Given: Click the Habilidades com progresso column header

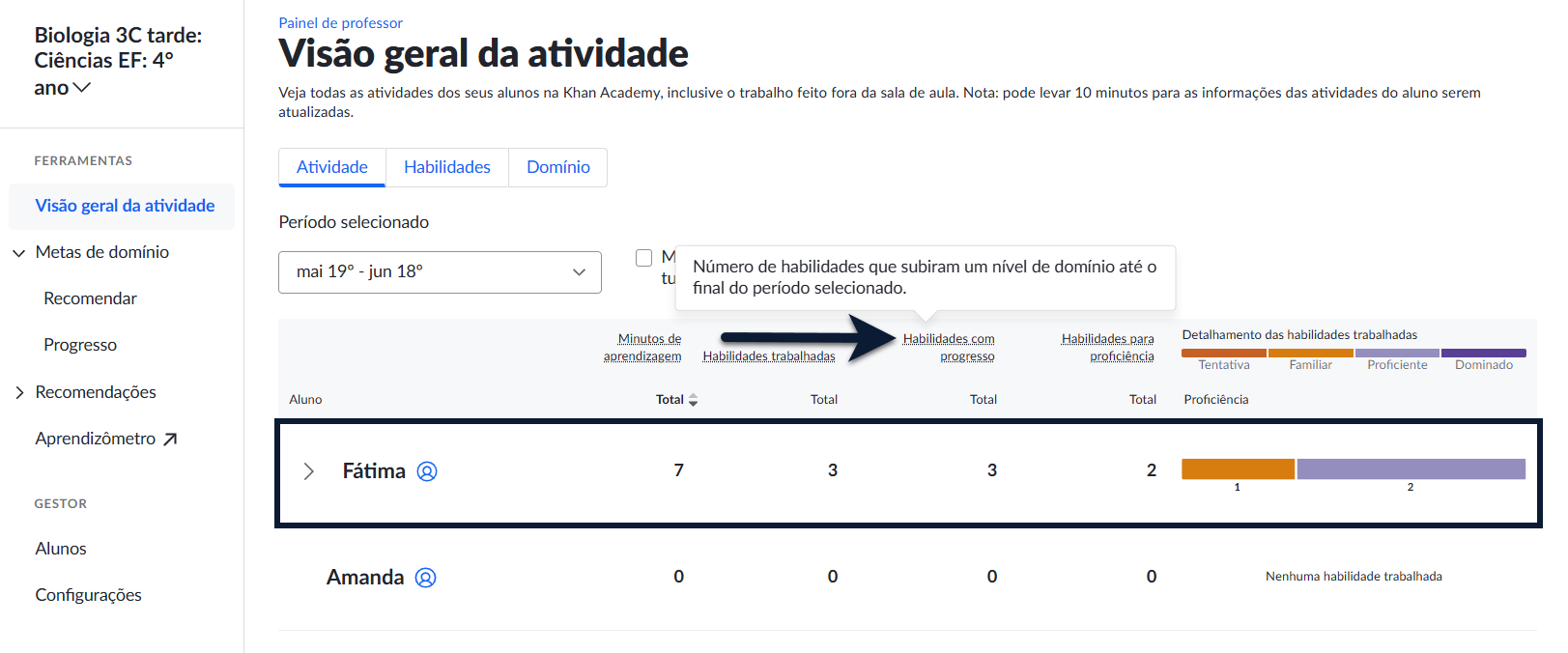Looking at the screenshot, I should pos(949,348).
